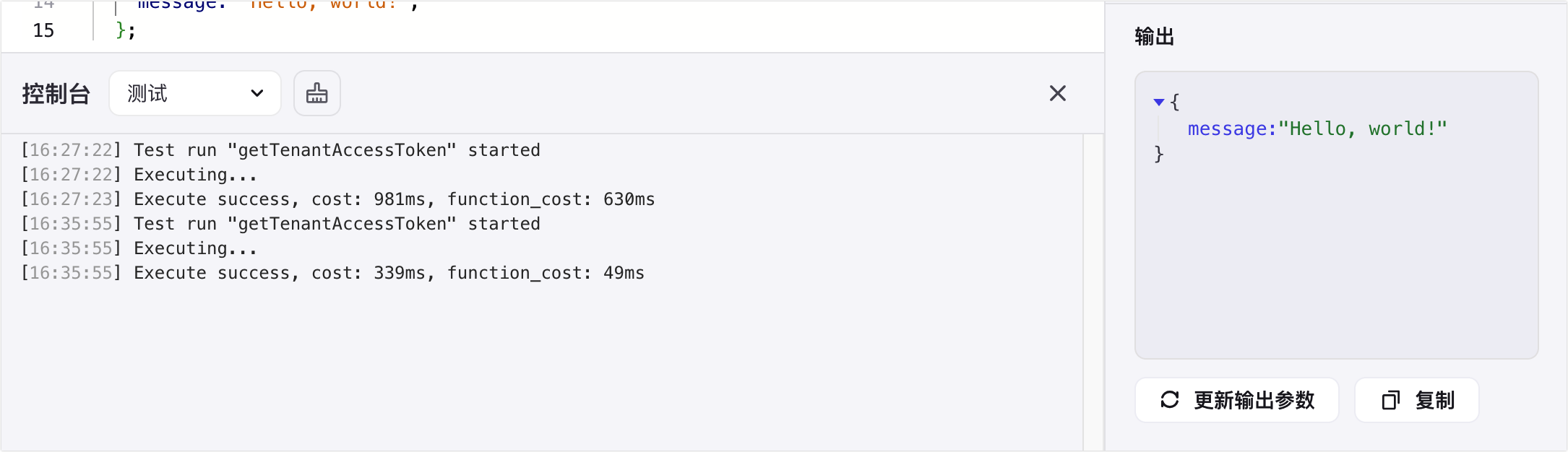
Task: Open the 测试 dropdown
Action: point(195,93)
